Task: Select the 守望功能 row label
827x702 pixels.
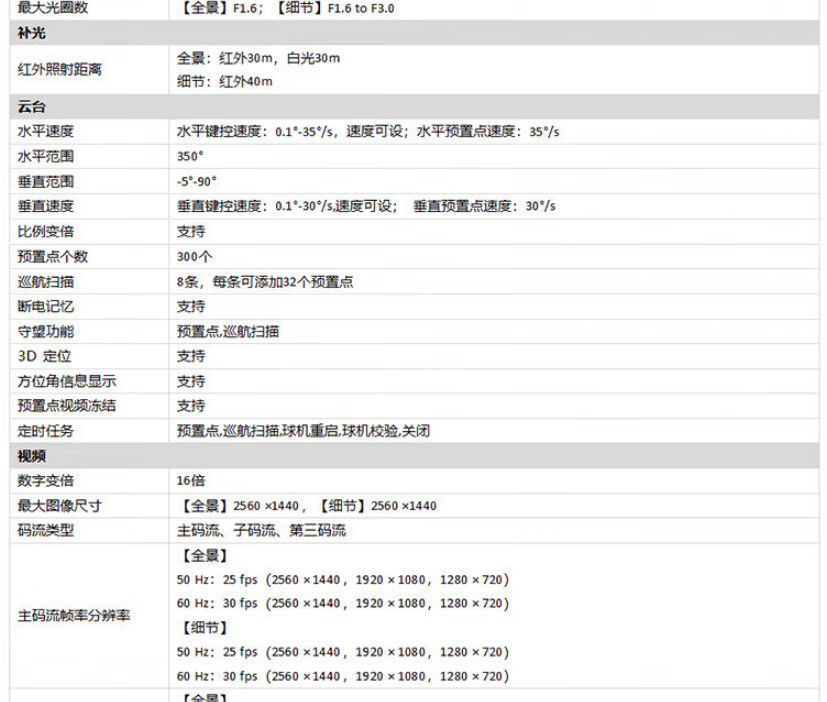Action: pos(45,331)
